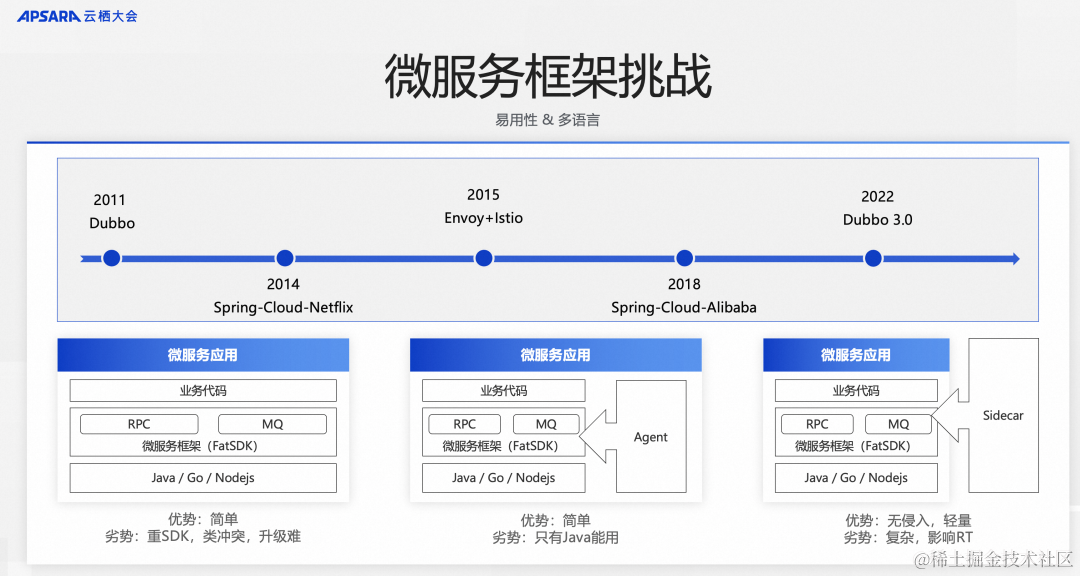1080x576 pixels.
Task: Click RPC box in the Agent diagram
Action: coord(464,424)
